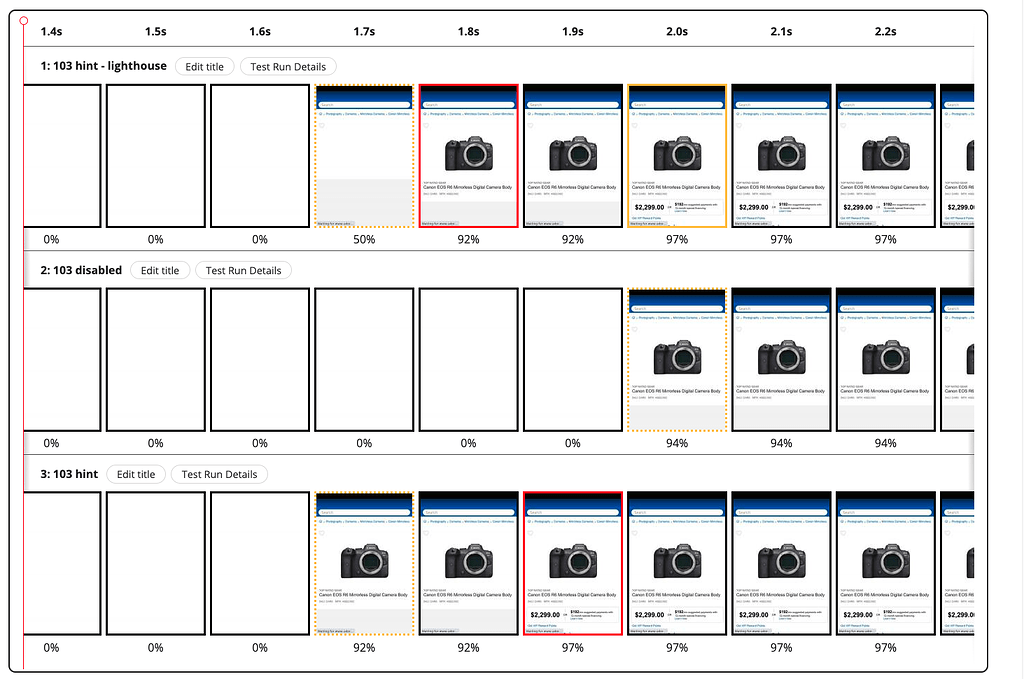This screenshot has width=1024, height=679.
Task: Click the orange-outlined 97% frame in run 1
Action: coord(676,155)
